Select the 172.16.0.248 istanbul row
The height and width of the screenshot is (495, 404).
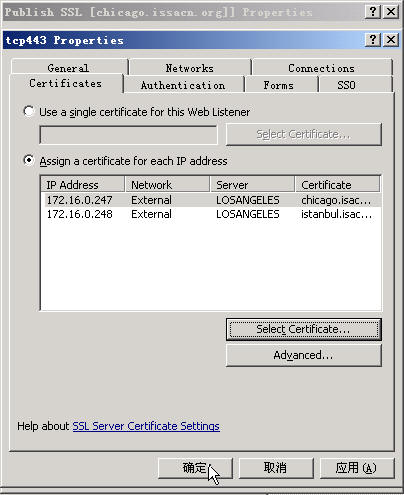211,214
